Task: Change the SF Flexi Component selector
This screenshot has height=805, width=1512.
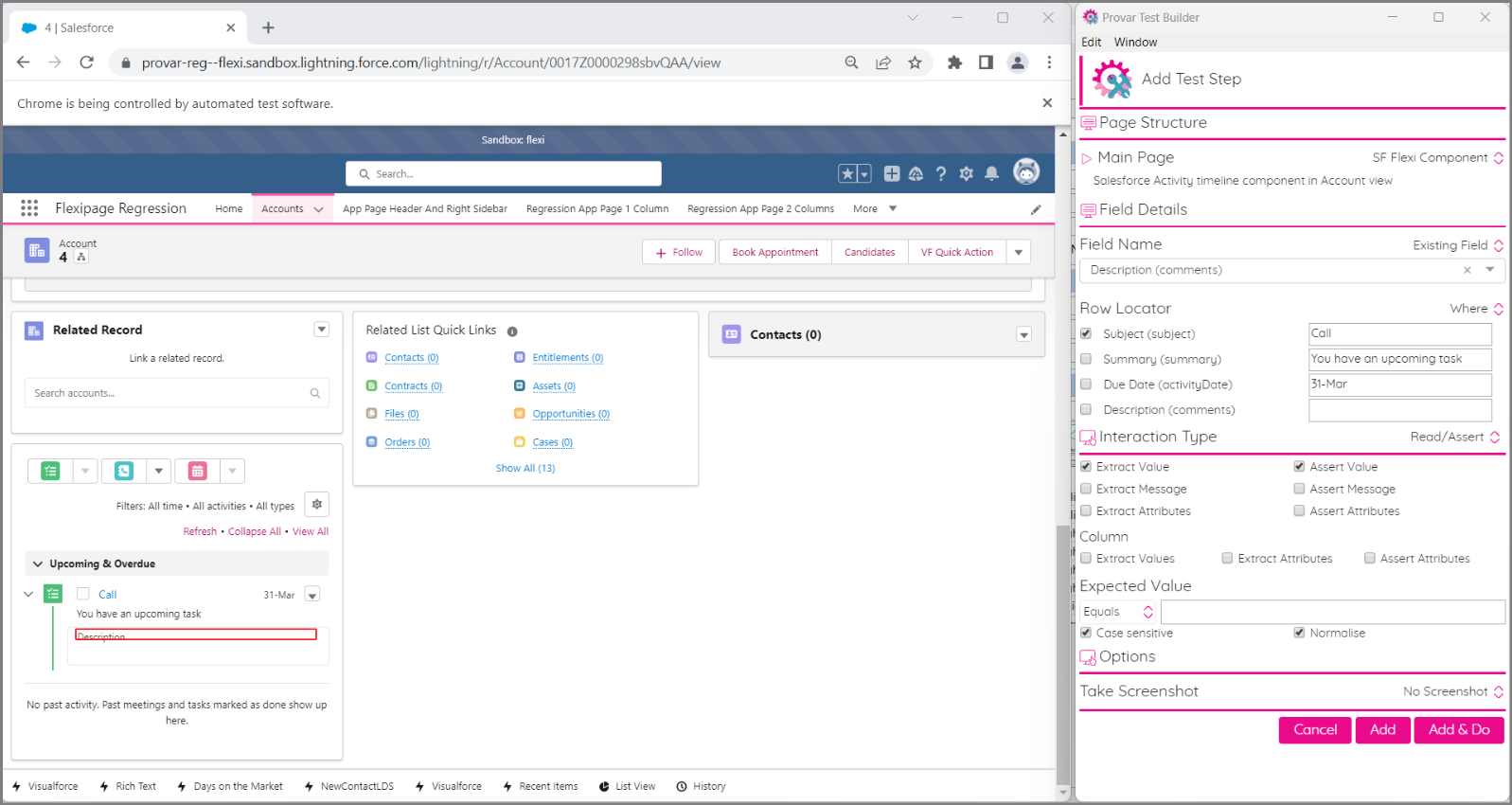Action: pyautogui.click(x=1437, y=158)
